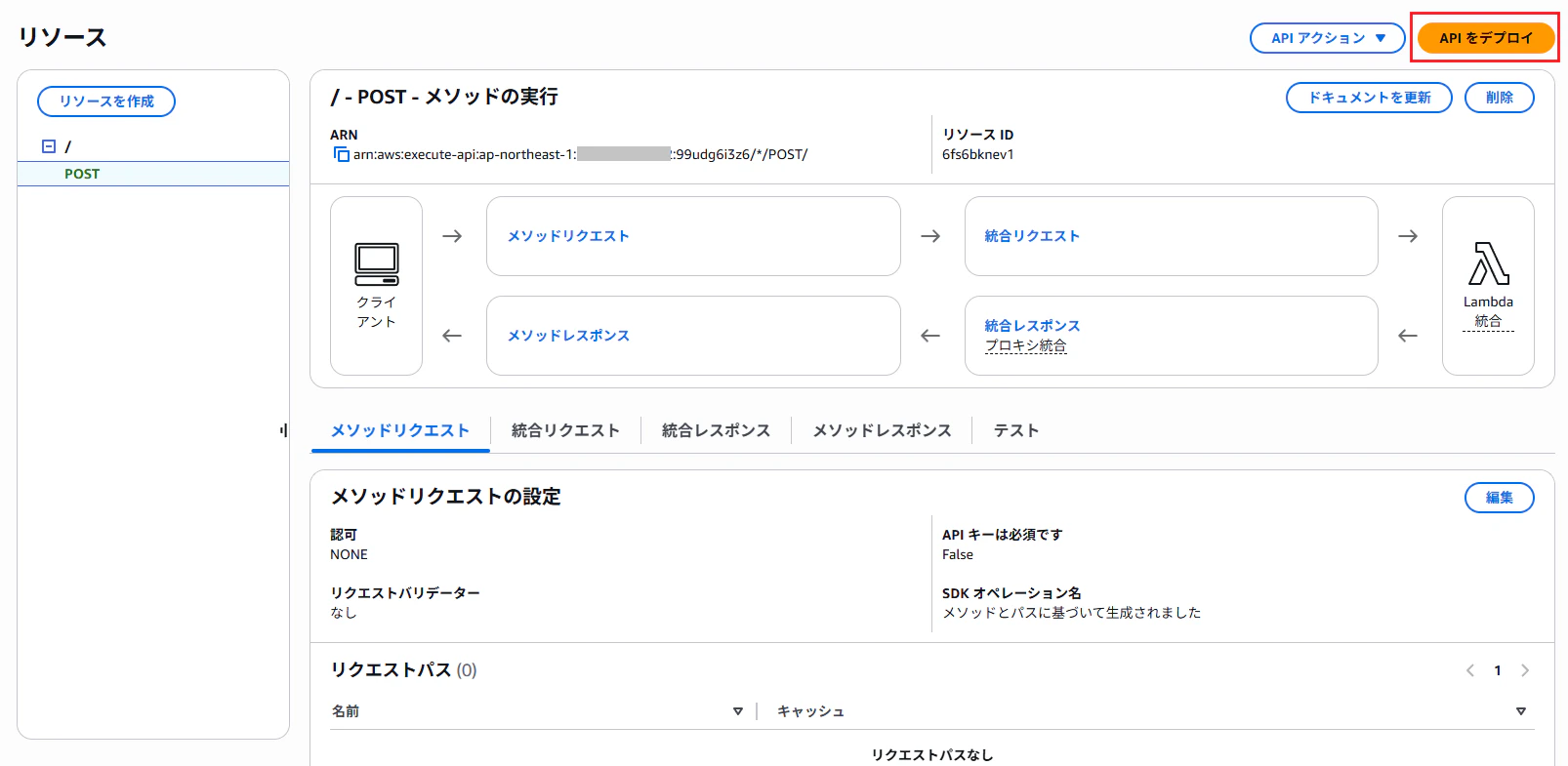Click the client computer icon
The width and height of the screenshot is (1568, 766).
[376, 264]
